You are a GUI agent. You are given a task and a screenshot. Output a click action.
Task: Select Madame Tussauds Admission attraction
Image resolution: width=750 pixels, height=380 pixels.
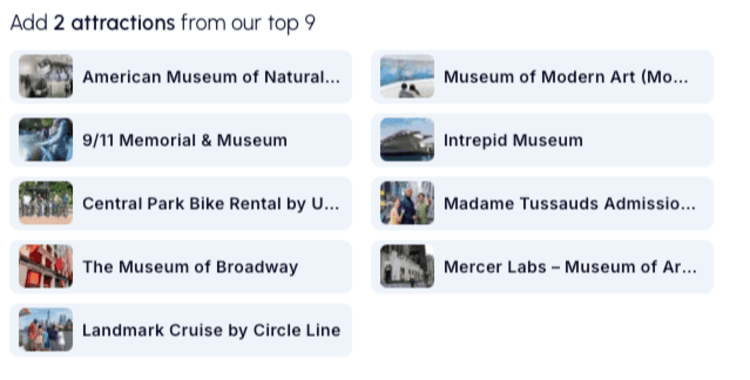coord(542,203)
